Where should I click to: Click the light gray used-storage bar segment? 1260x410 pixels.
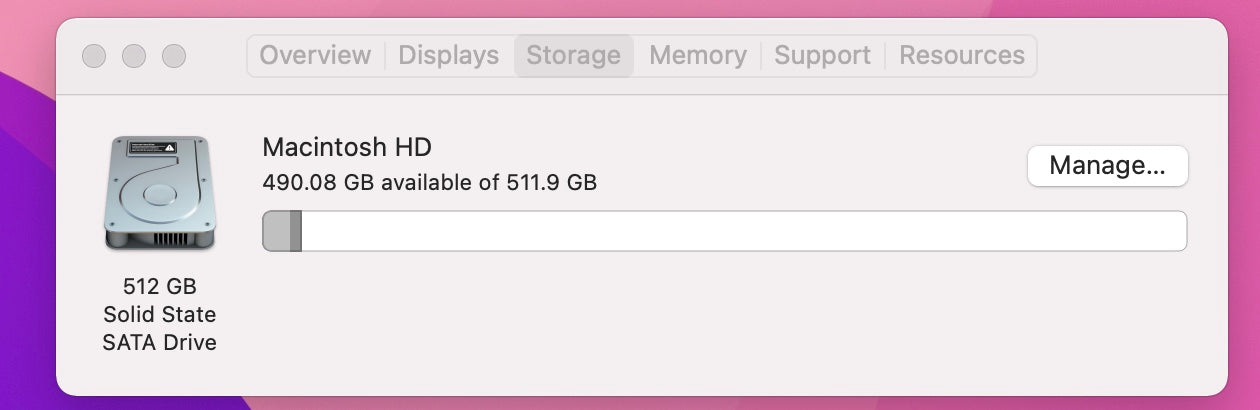tap(276, 231)
